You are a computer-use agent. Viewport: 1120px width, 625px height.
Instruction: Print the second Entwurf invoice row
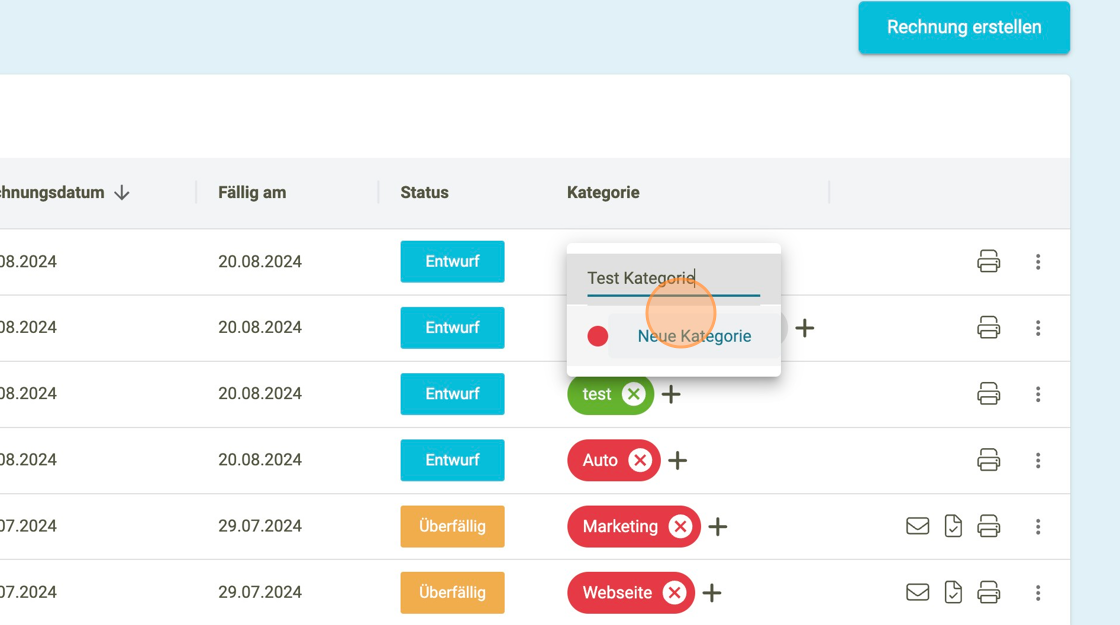[x=989, y=328]
